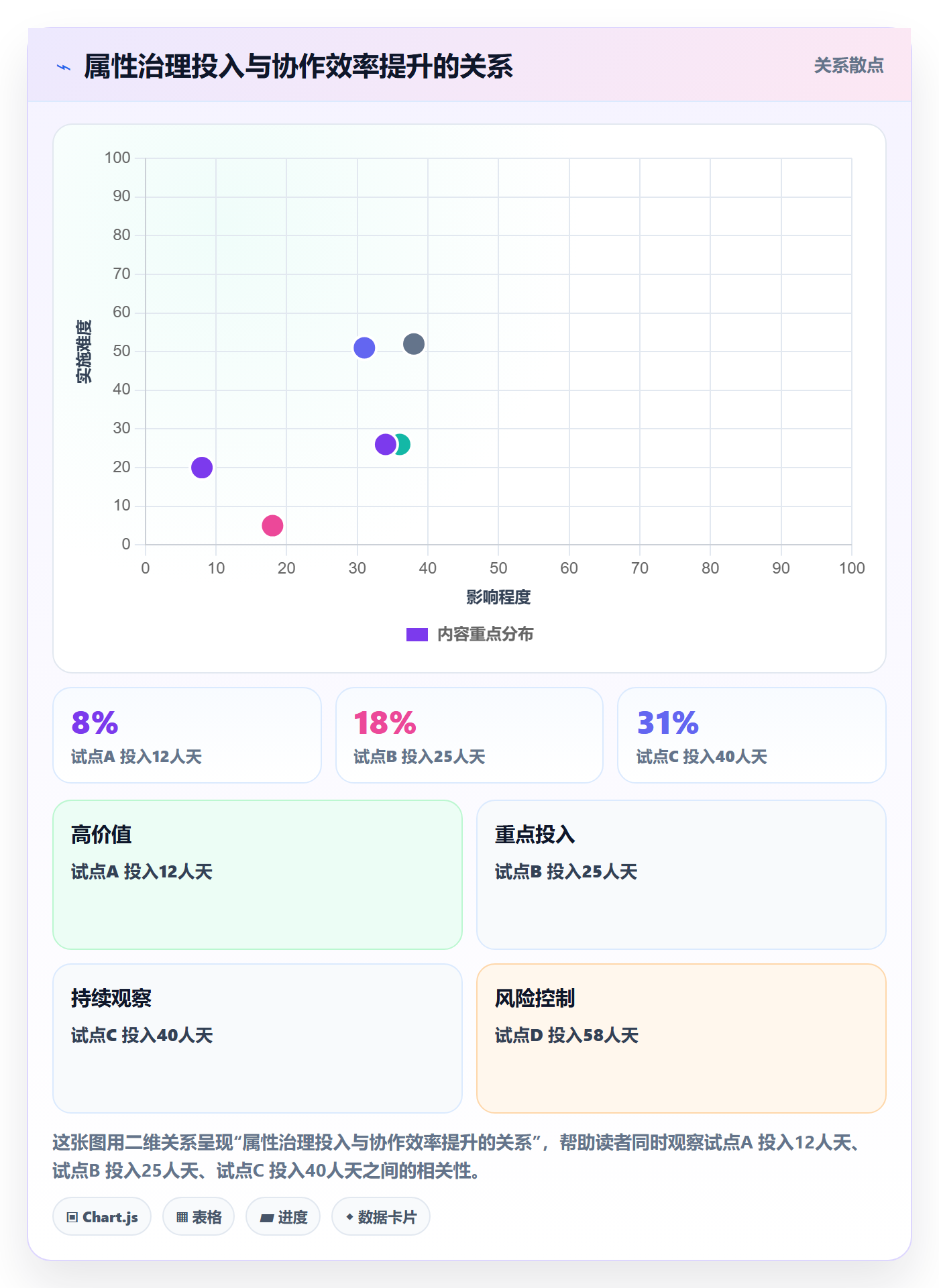Click the purple point overlapping the teal one

386,444
